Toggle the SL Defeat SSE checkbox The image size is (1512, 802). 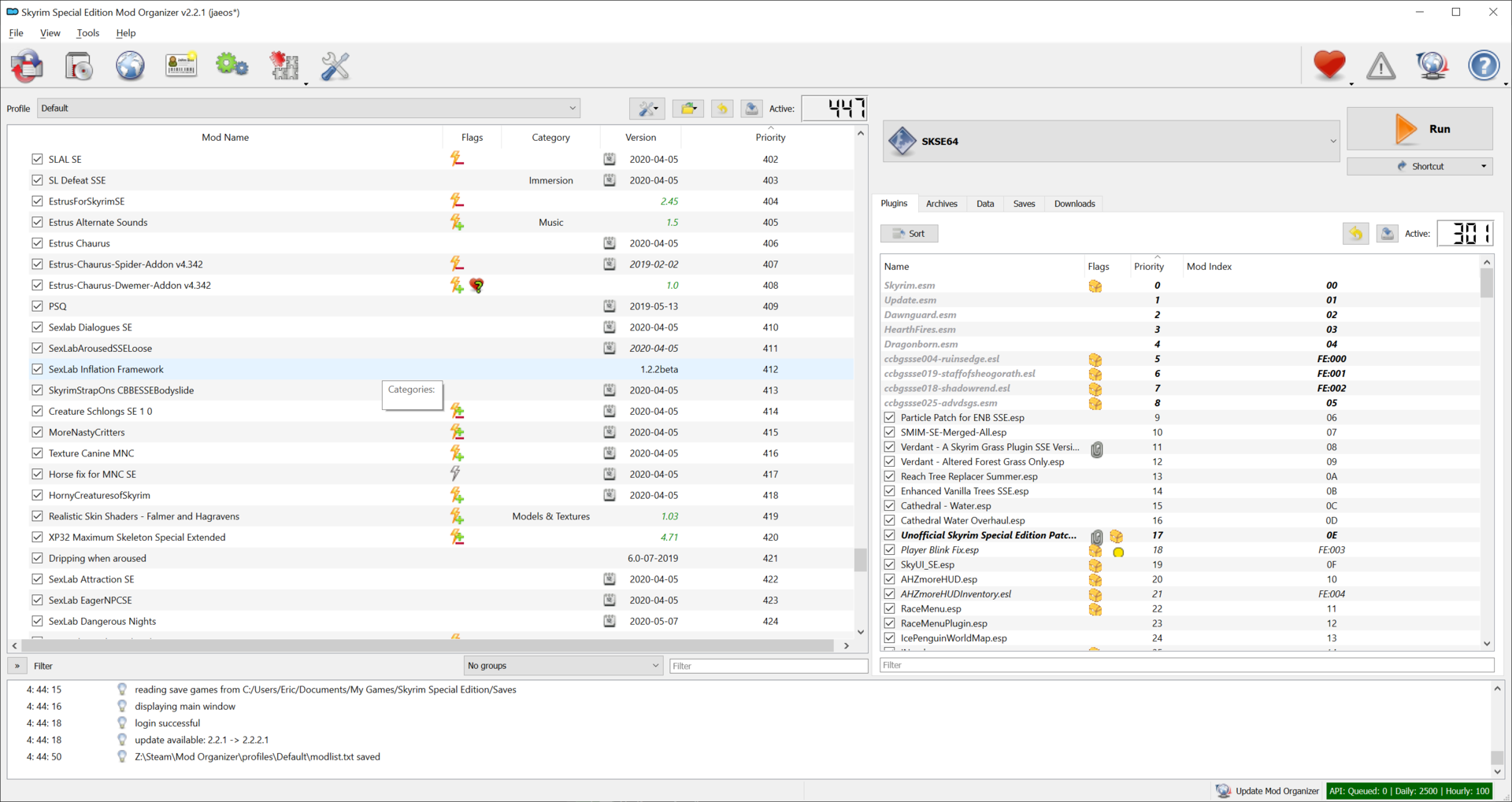pyautogui.click(x=37, y=180)
